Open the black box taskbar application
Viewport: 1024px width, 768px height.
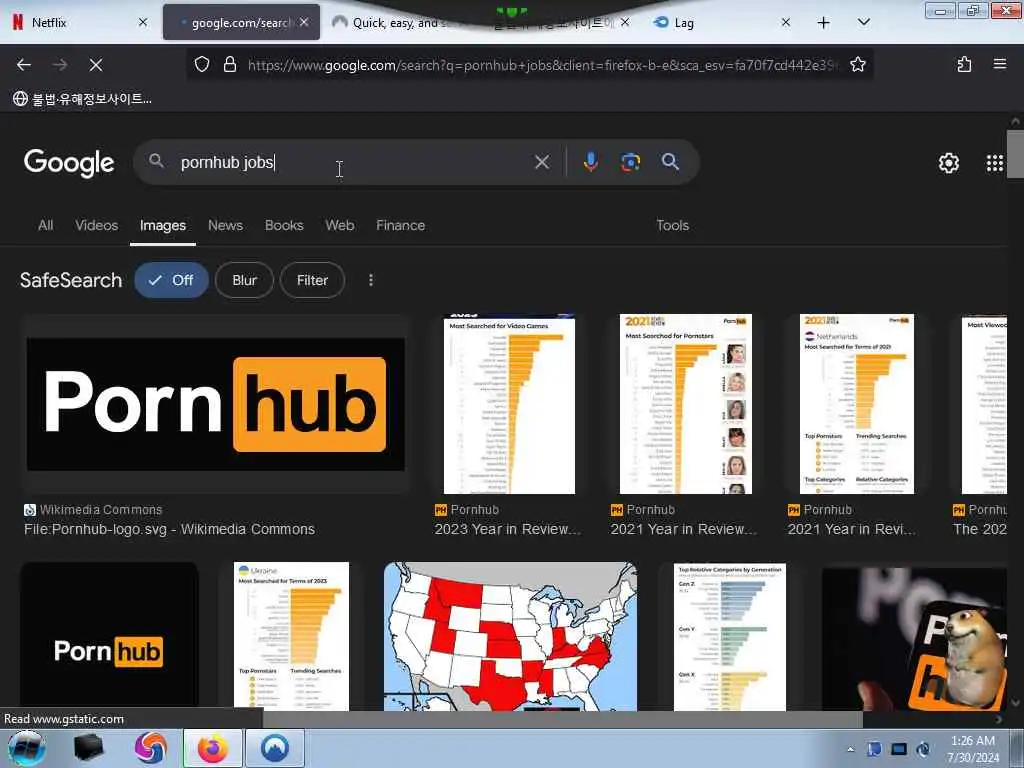point(89,748)
